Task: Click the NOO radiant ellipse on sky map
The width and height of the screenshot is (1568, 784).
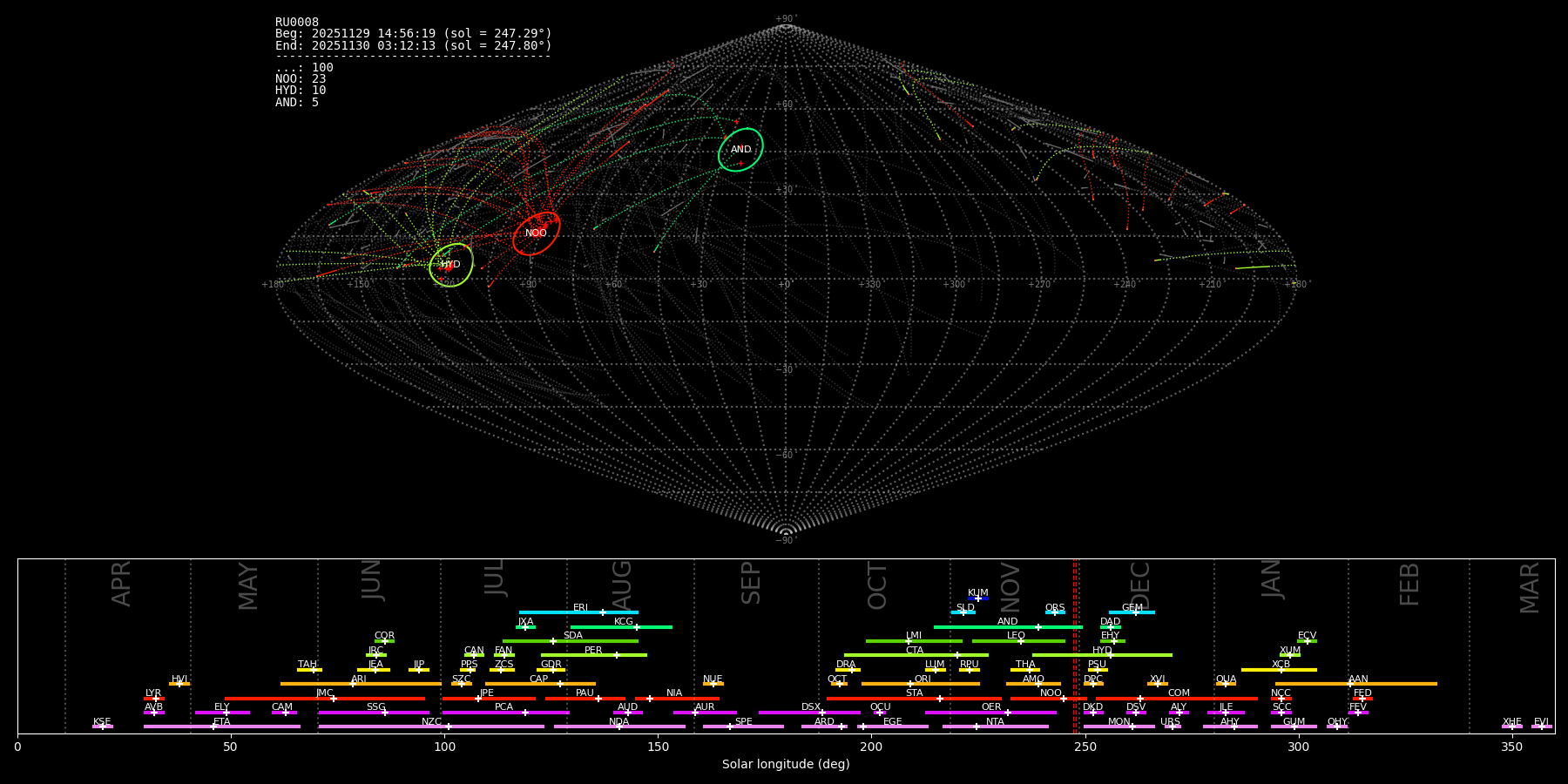Action: pos(536,233)
